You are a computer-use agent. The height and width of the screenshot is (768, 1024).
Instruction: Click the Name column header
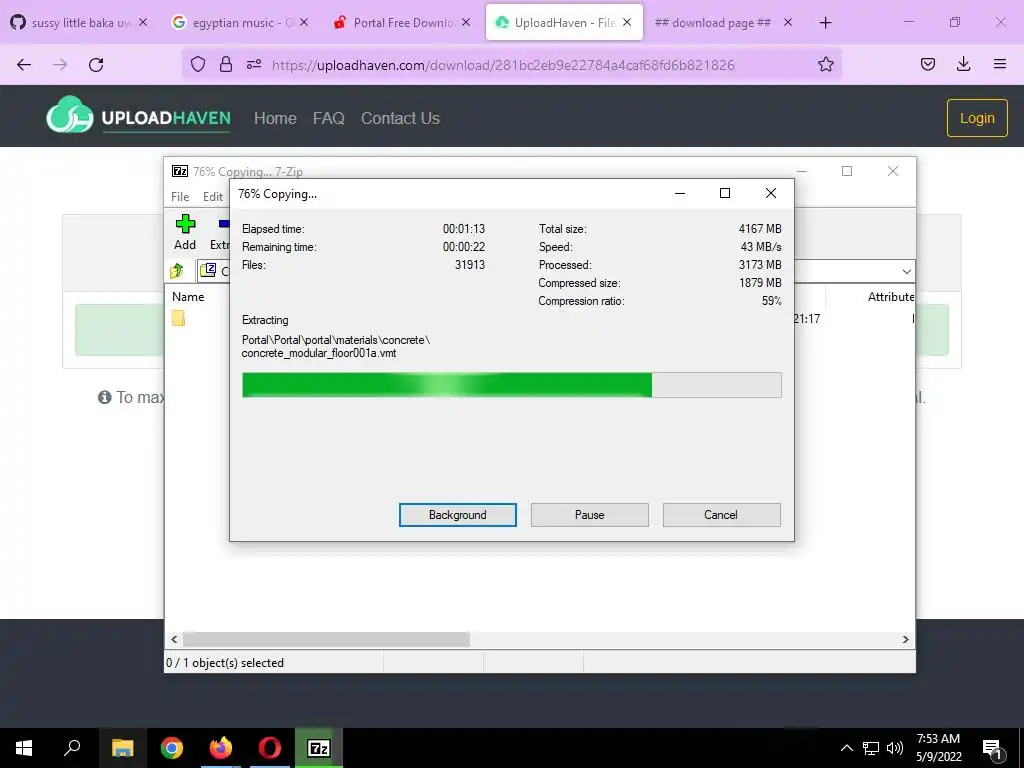click(188, 296)
